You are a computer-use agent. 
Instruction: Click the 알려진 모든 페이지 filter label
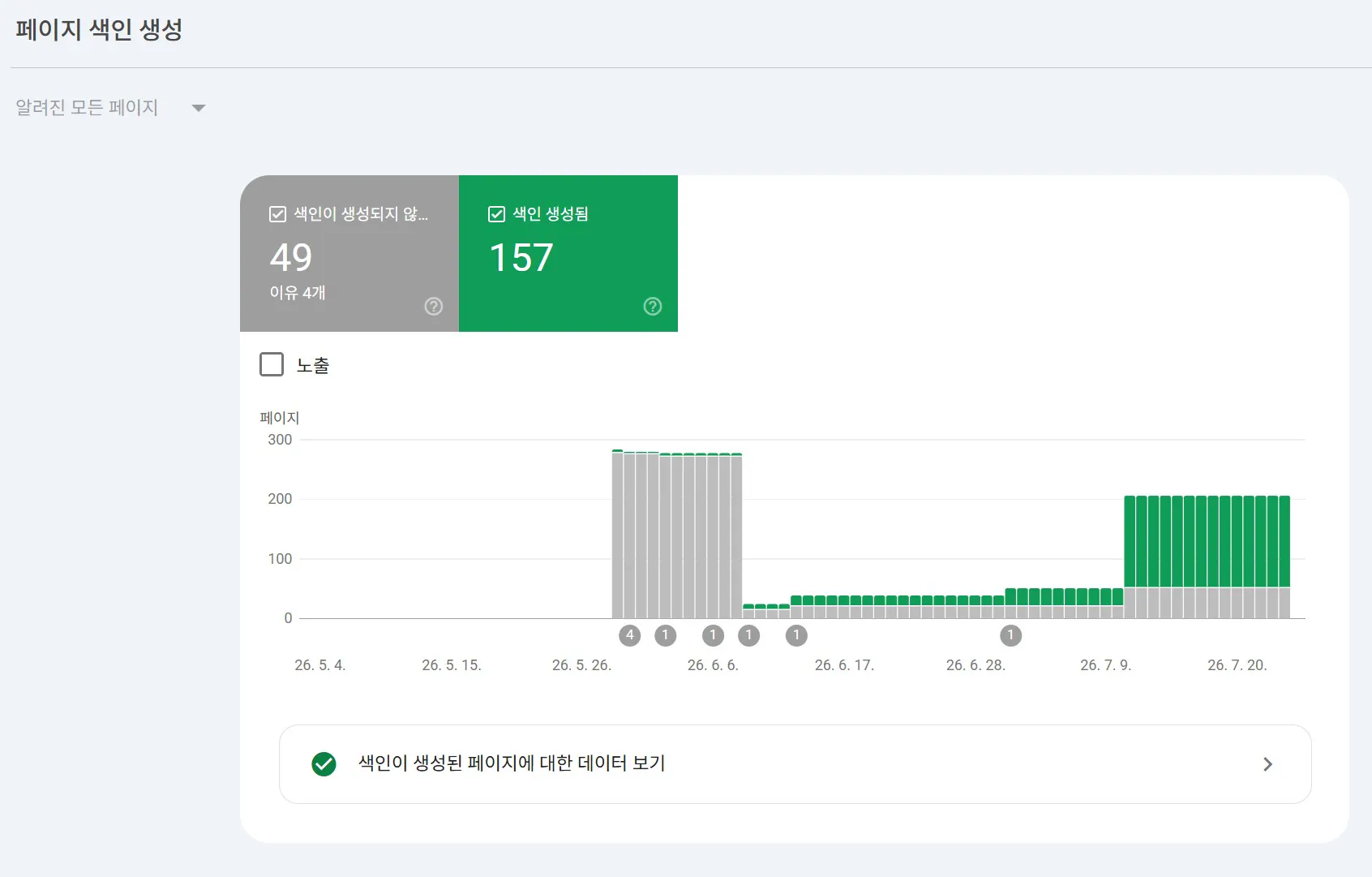(87, 107)
